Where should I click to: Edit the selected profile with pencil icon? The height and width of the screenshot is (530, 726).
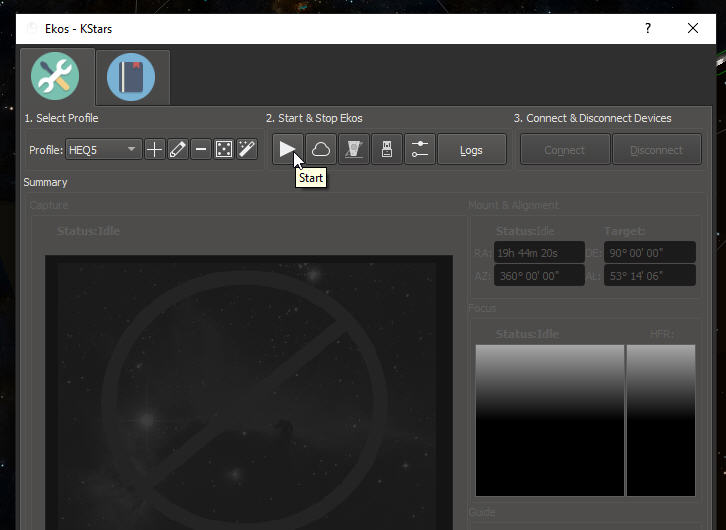[x=178, y=150]
